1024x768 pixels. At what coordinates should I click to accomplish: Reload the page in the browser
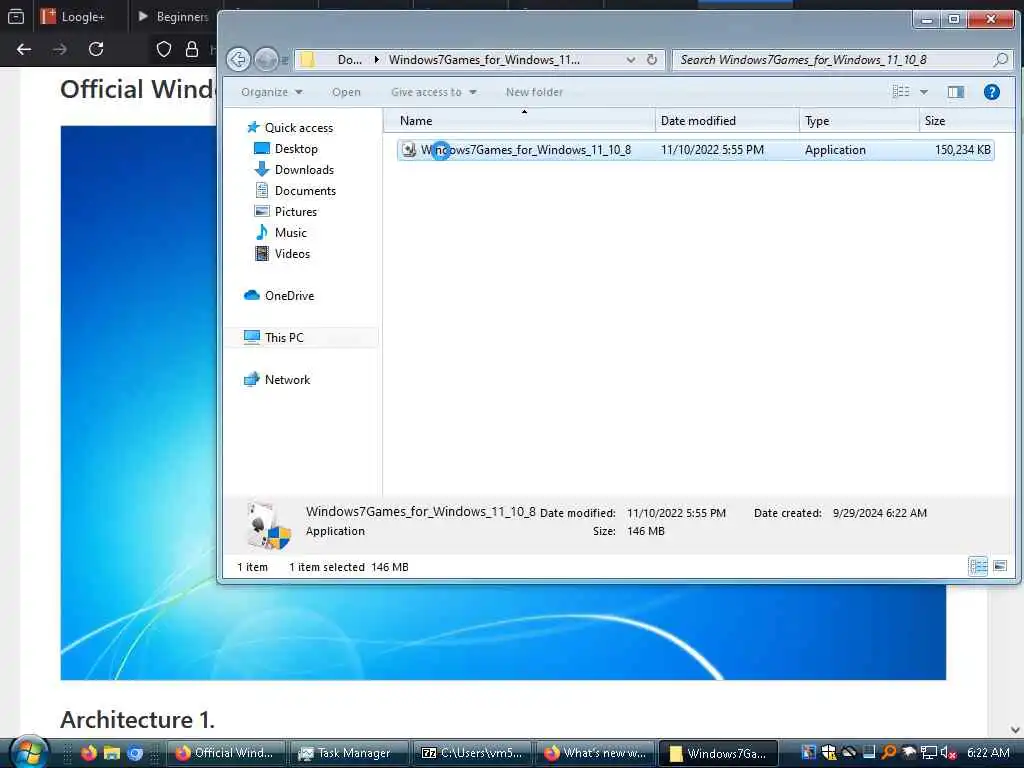(x=96, y=49)
